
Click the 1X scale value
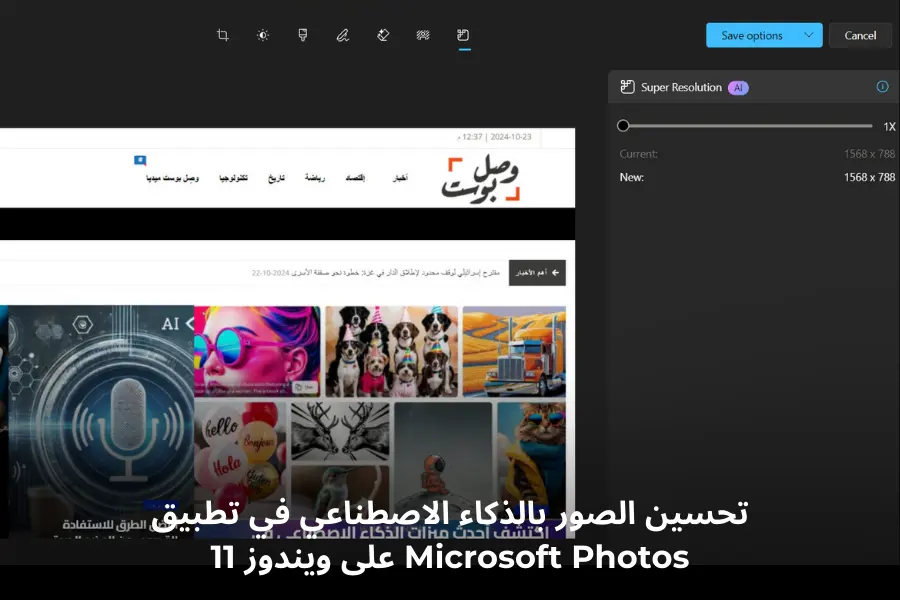click(889, 127)
